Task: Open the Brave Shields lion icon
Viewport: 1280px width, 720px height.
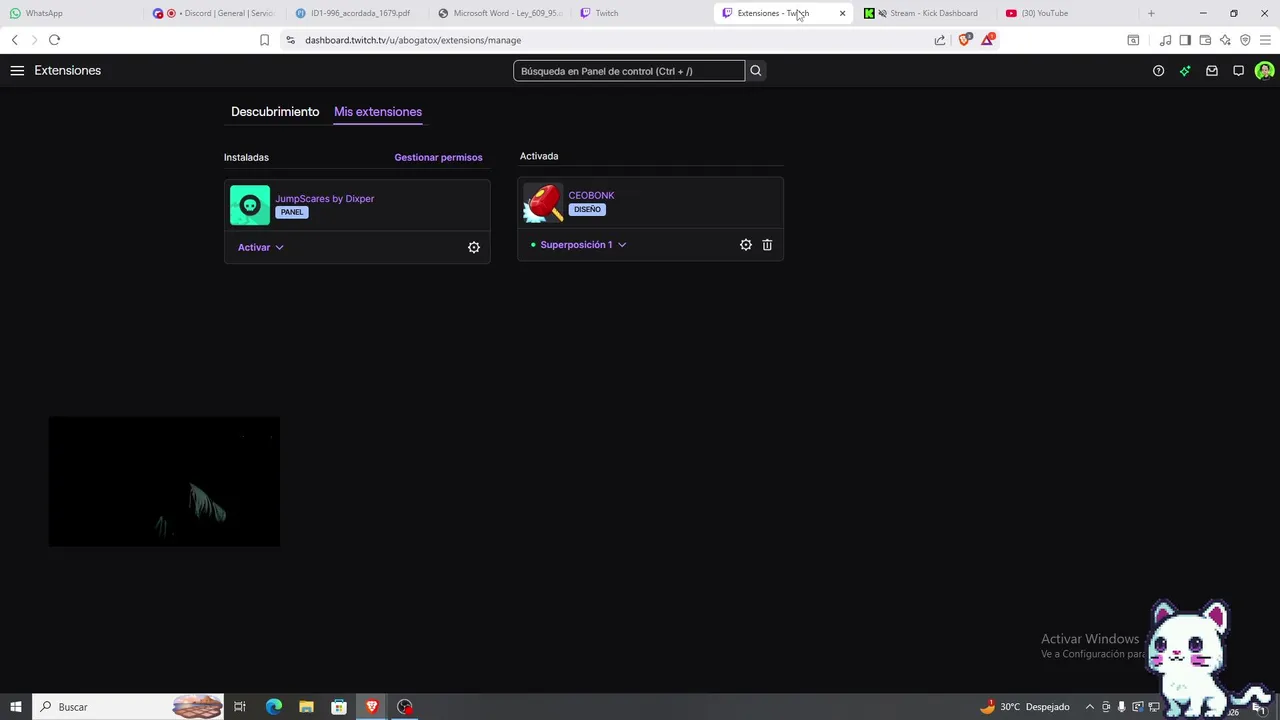Action: pos(964,40)
